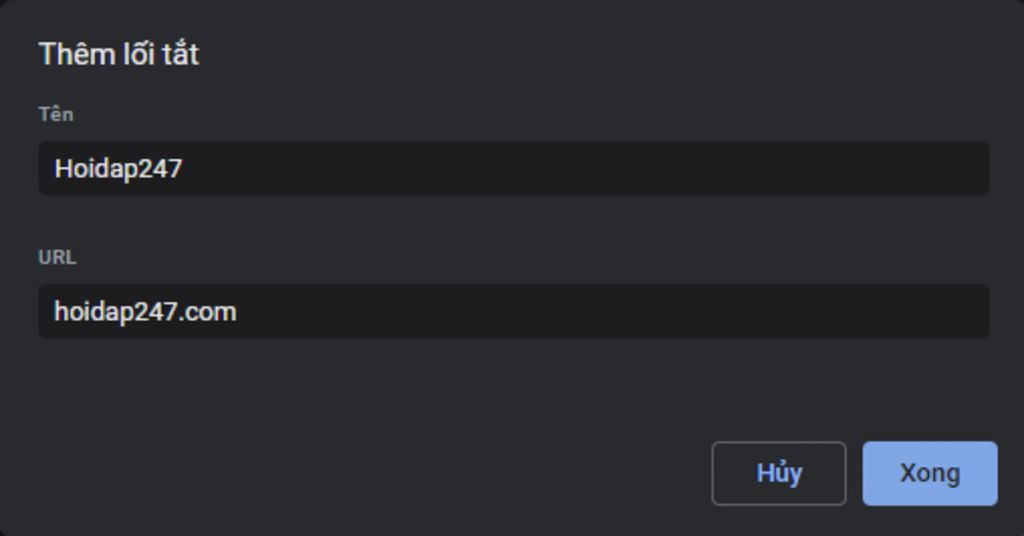Click the hoidap247.com text in URL field
The width and height of the screenshot is (1024, 536).
click(145, 311)
